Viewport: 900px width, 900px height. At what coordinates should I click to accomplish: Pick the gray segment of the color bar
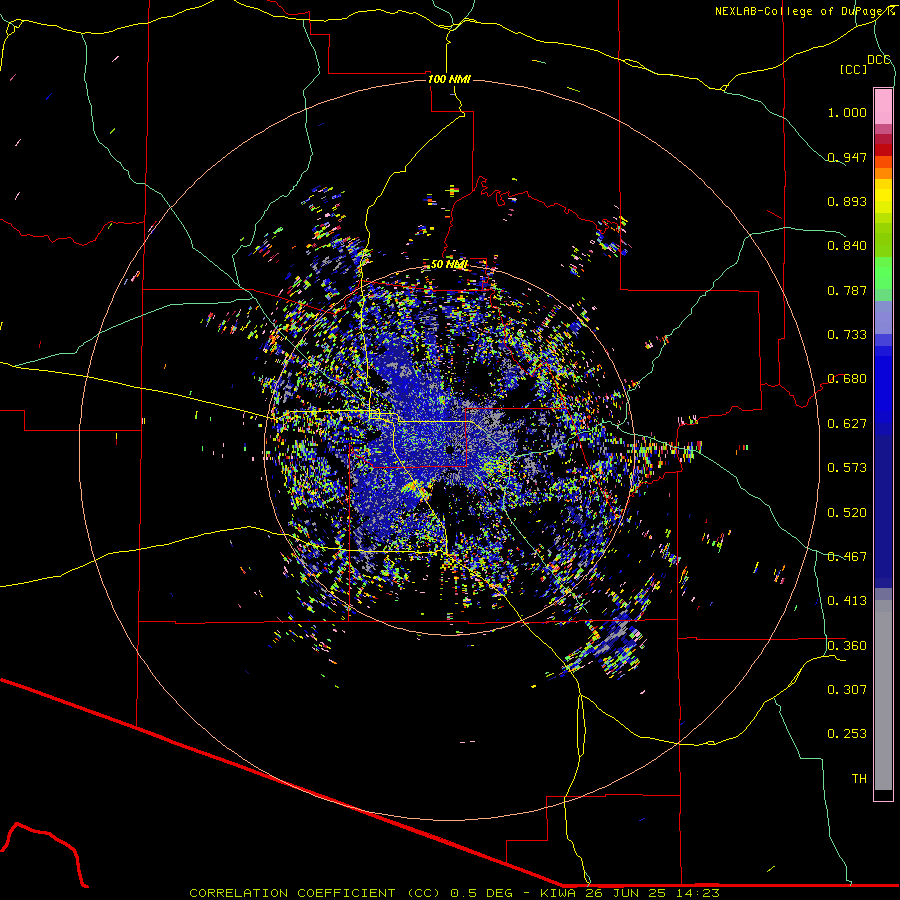tap(883, 695)
